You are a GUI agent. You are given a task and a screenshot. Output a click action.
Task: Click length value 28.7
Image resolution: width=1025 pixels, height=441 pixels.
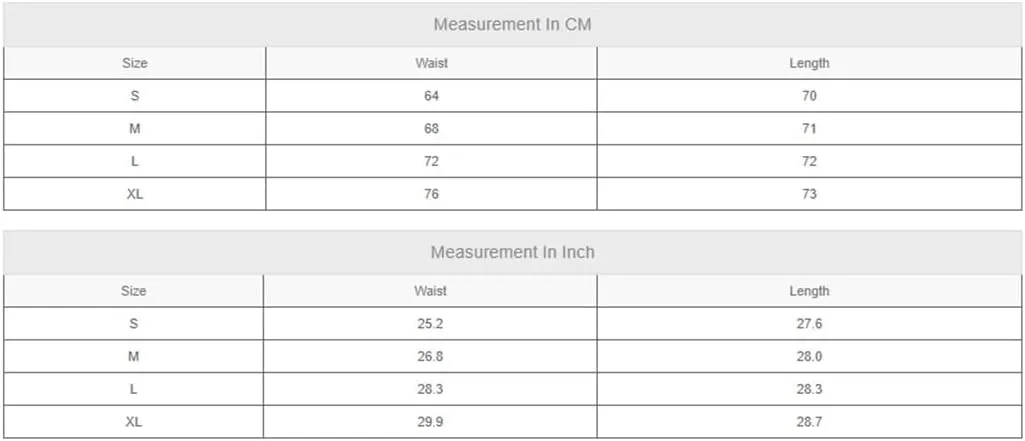point(809,422)
